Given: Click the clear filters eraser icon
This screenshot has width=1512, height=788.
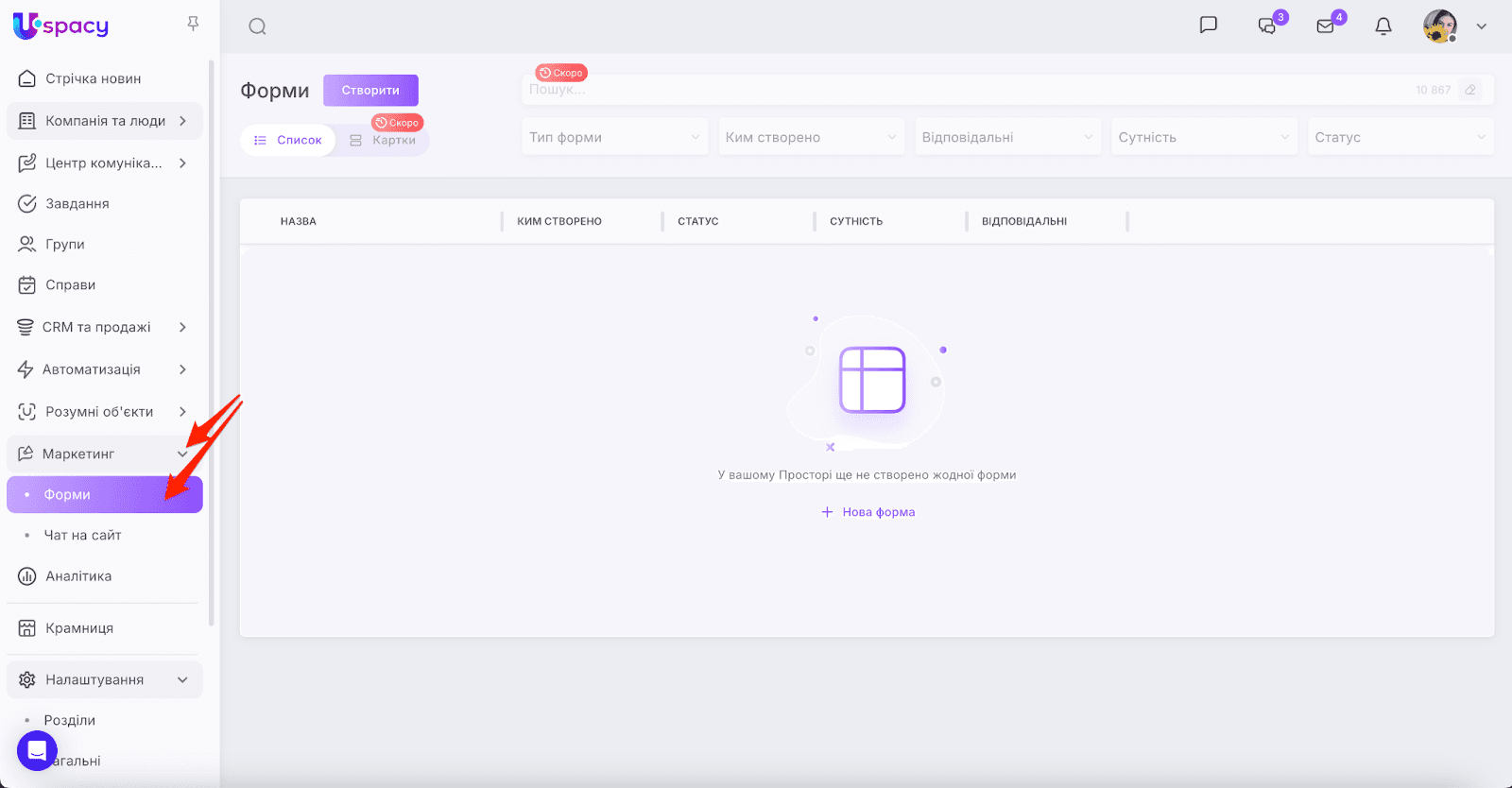Looking at the screenshot, I should pos(1469,90).
